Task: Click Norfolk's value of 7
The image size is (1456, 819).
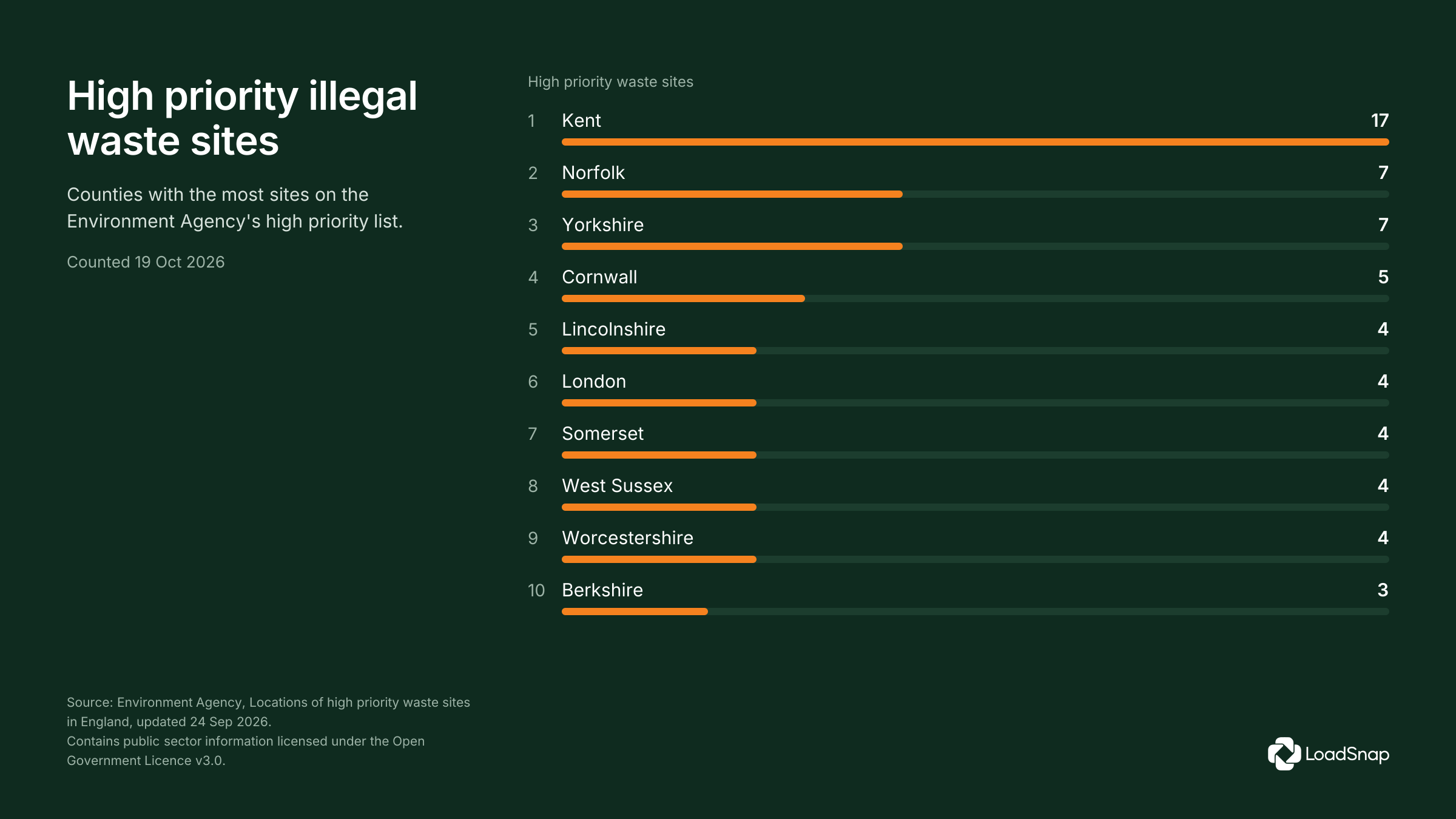Action: coord(1383,173)
